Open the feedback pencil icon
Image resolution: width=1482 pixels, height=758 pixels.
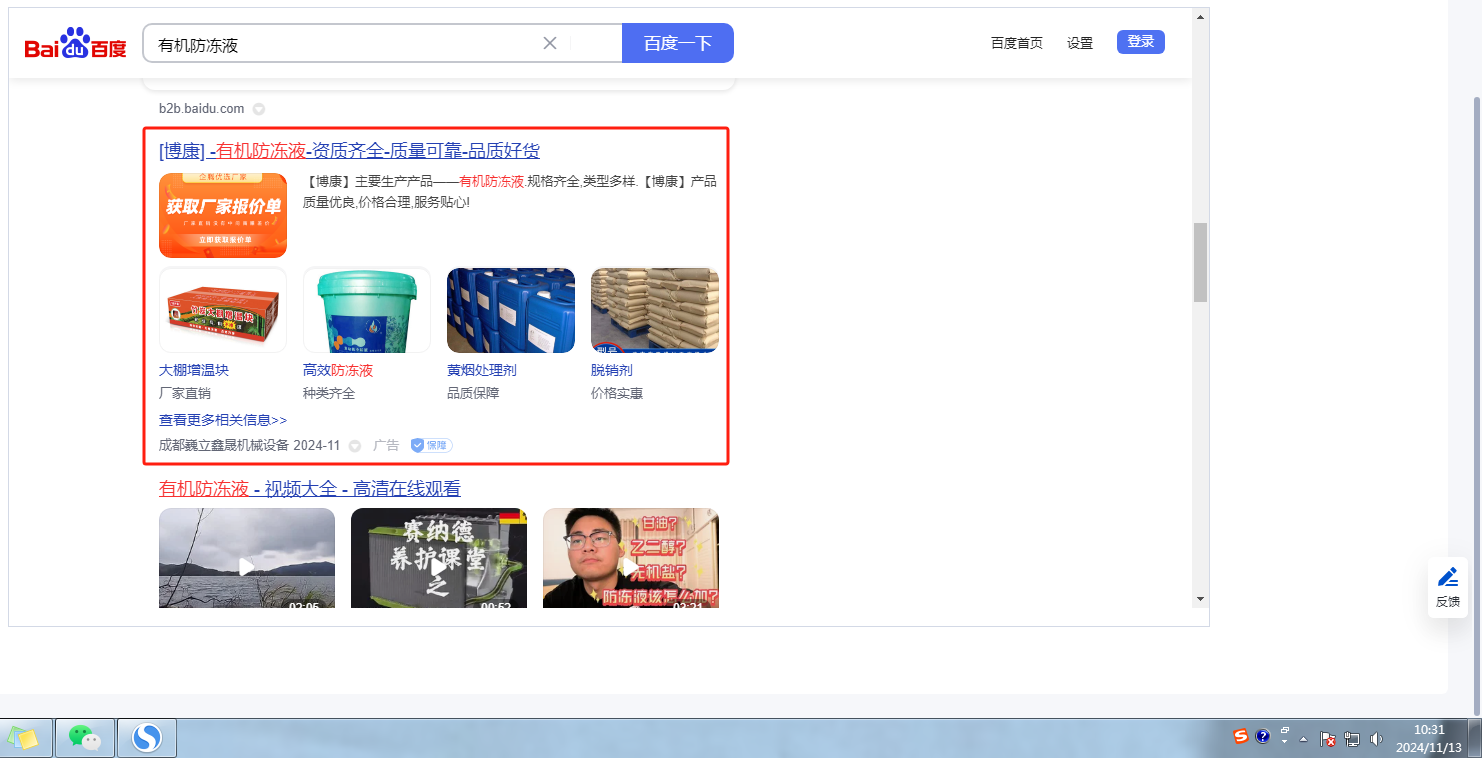pyautogui.click(x=1447, y=577)
